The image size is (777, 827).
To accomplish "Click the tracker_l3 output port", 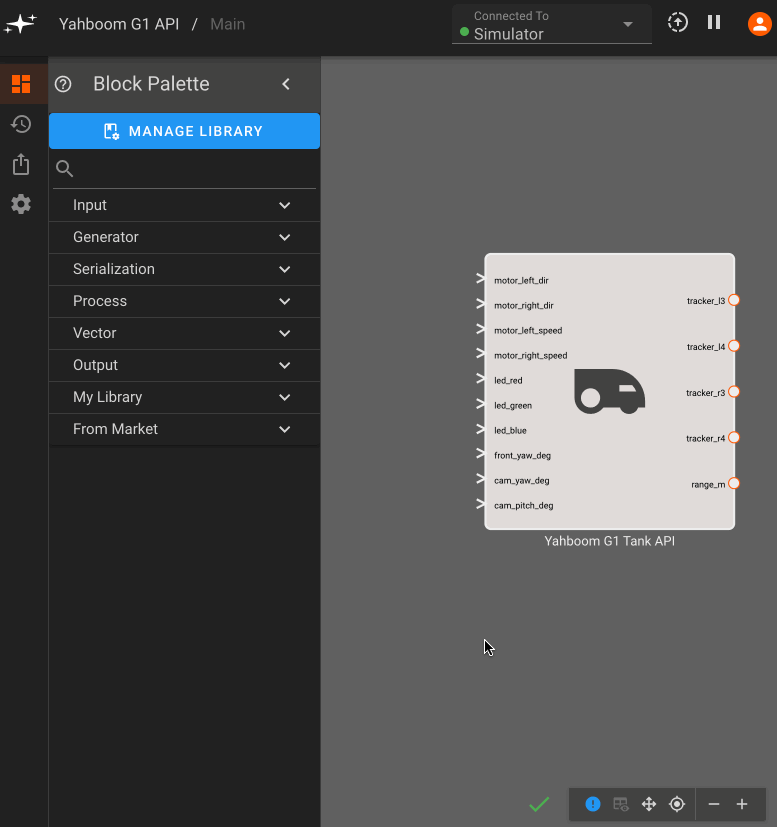I will (734, 300).
